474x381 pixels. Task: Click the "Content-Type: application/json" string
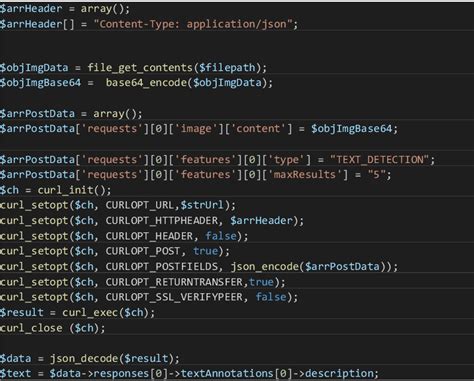click(193, 24)
